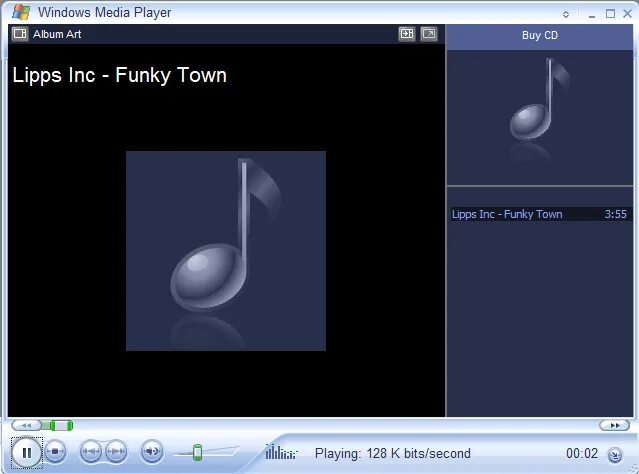Click the Lipps Inc - Funky Town title text
Screen dimensions: 639x474
pos(119,75)
